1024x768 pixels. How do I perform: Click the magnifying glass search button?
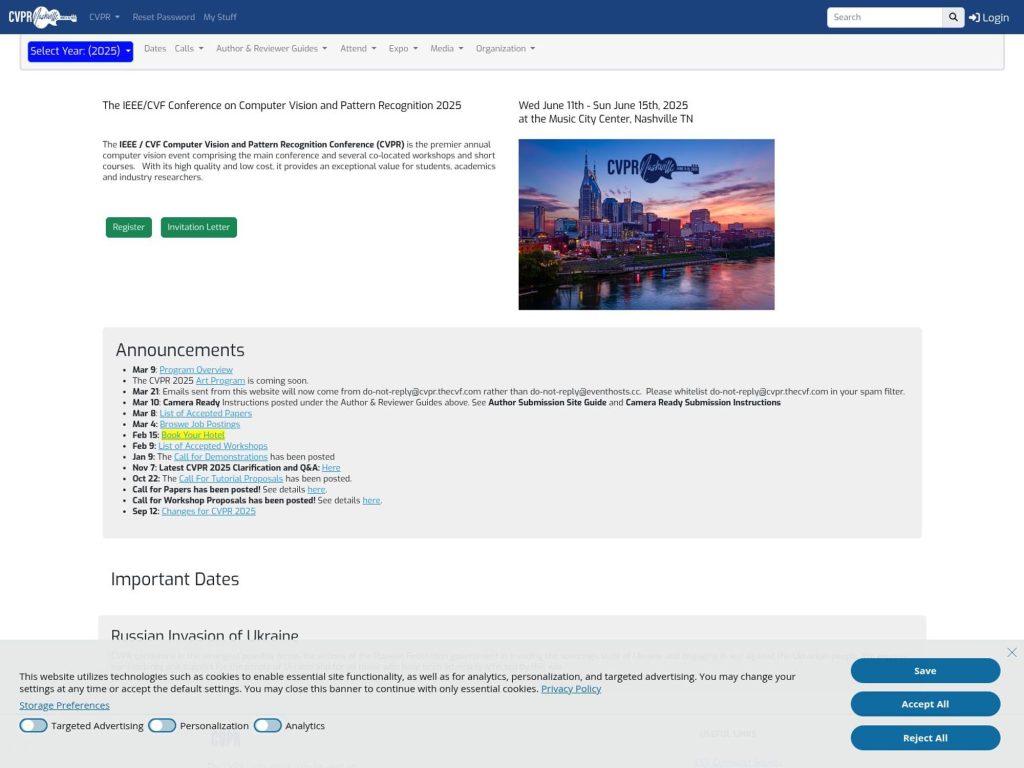point(954,17)
